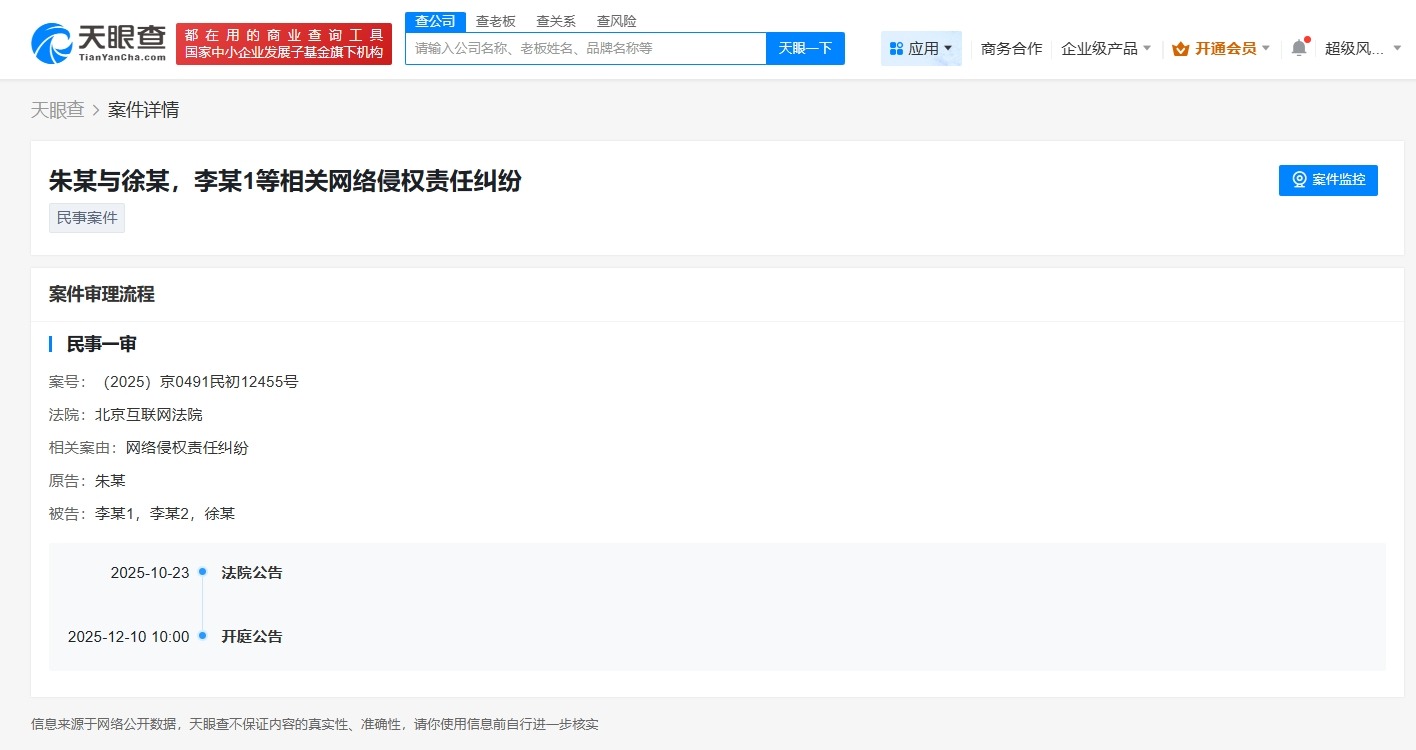Screen dimensions: 1416x750
Task: Open the 商务合作 link
Action: 1011,47
